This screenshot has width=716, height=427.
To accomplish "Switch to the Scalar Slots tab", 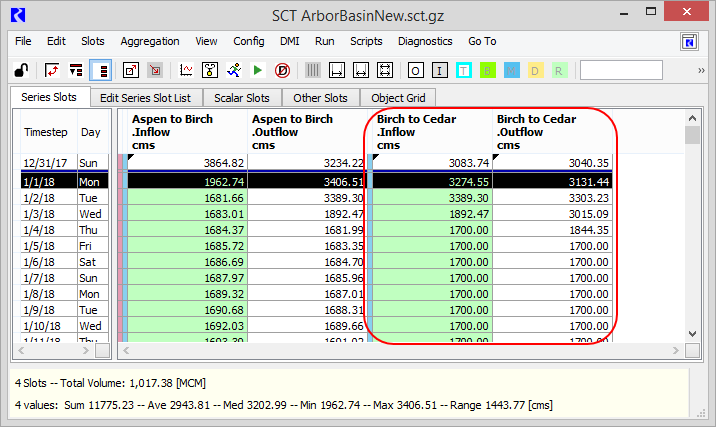I will click(x=243, y=98).
